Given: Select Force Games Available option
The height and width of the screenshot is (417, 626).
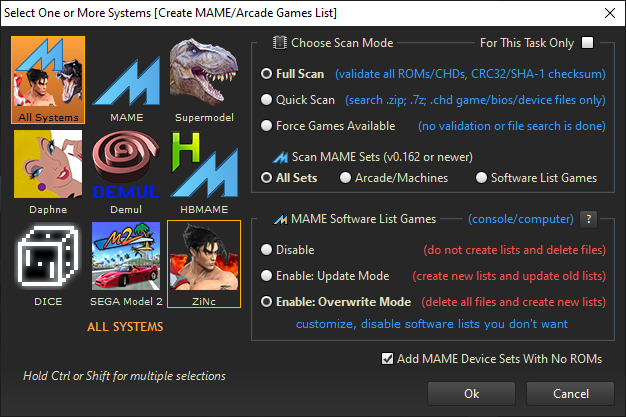Looking at the screenshot, I should [x=266, y=126].
